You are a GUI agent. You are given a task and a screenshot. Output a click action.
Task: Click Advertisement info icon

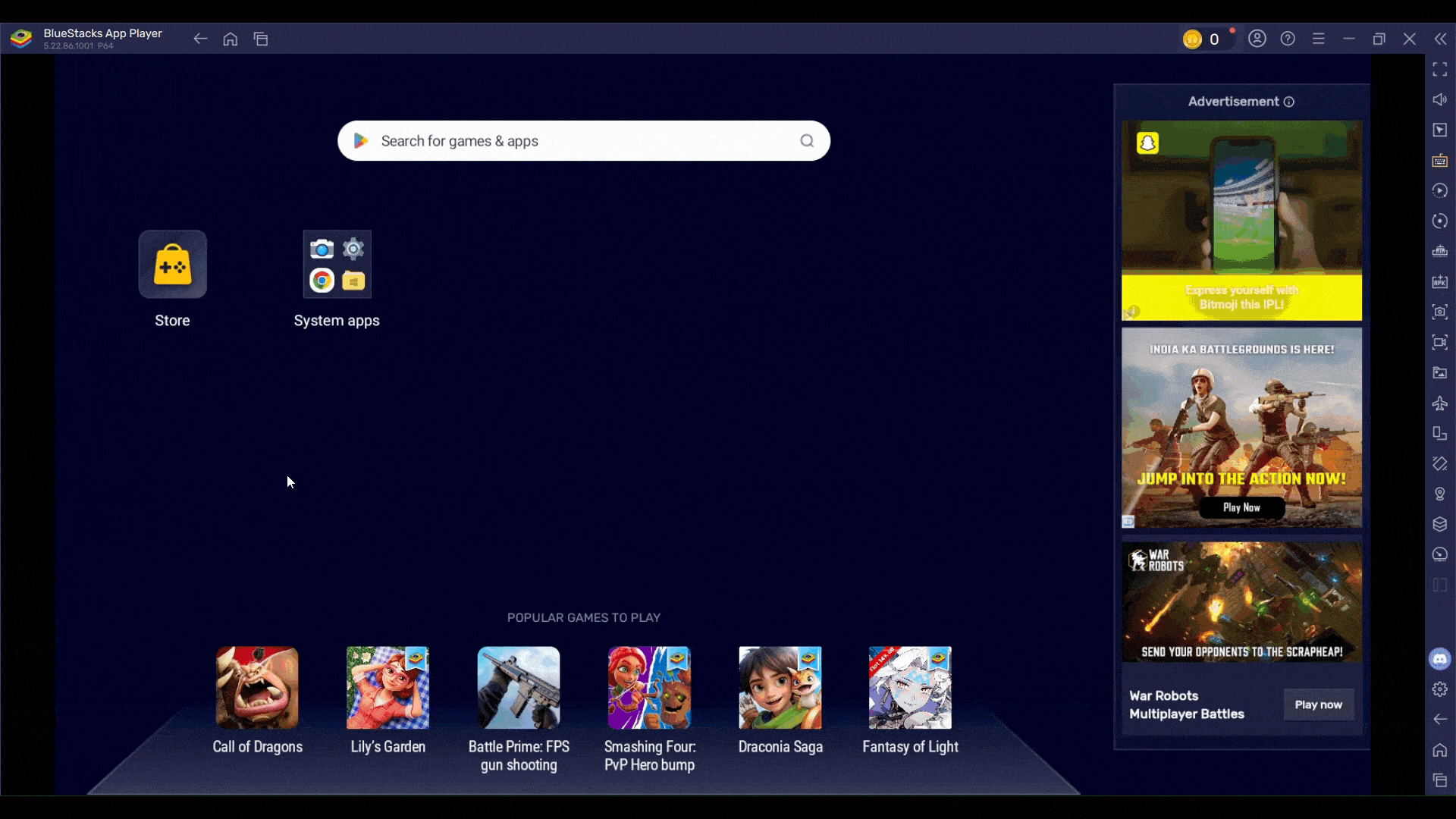click(x=1289, y=102)
